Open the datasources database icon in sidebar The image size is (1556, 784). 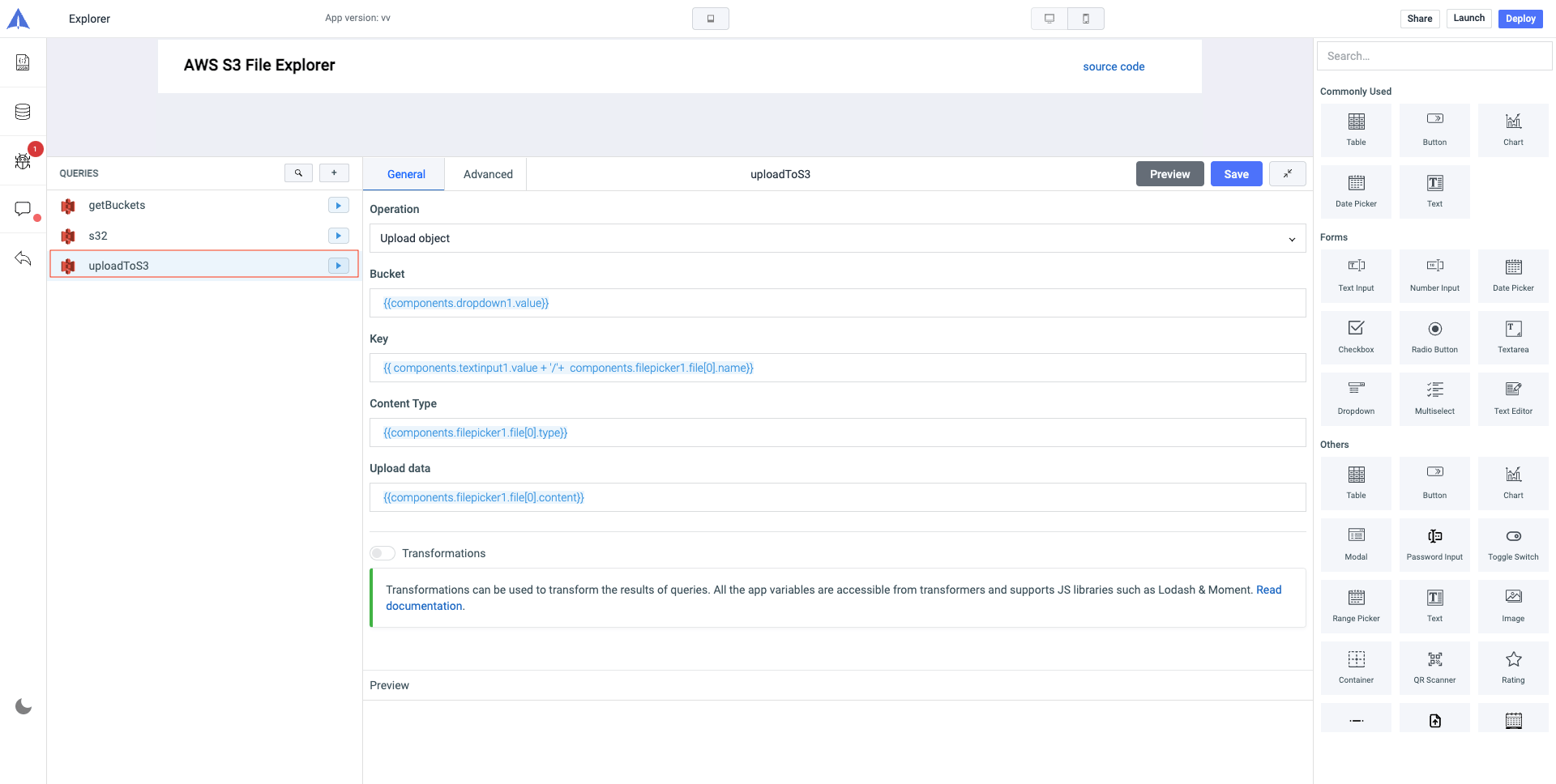(23, 112)
